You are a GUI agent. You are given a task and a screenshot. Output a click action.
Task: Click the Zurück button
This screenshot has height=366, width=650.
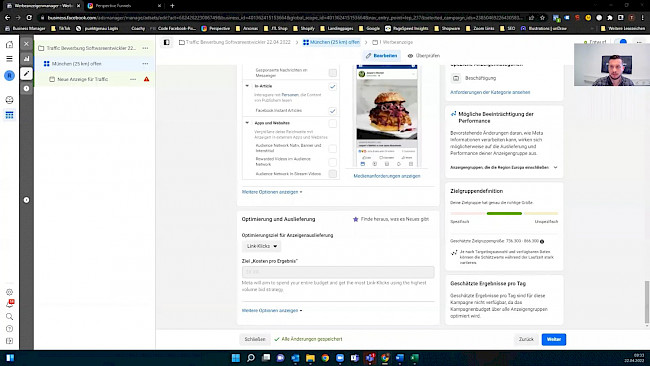pyautogui.click(x=526, y=339)
